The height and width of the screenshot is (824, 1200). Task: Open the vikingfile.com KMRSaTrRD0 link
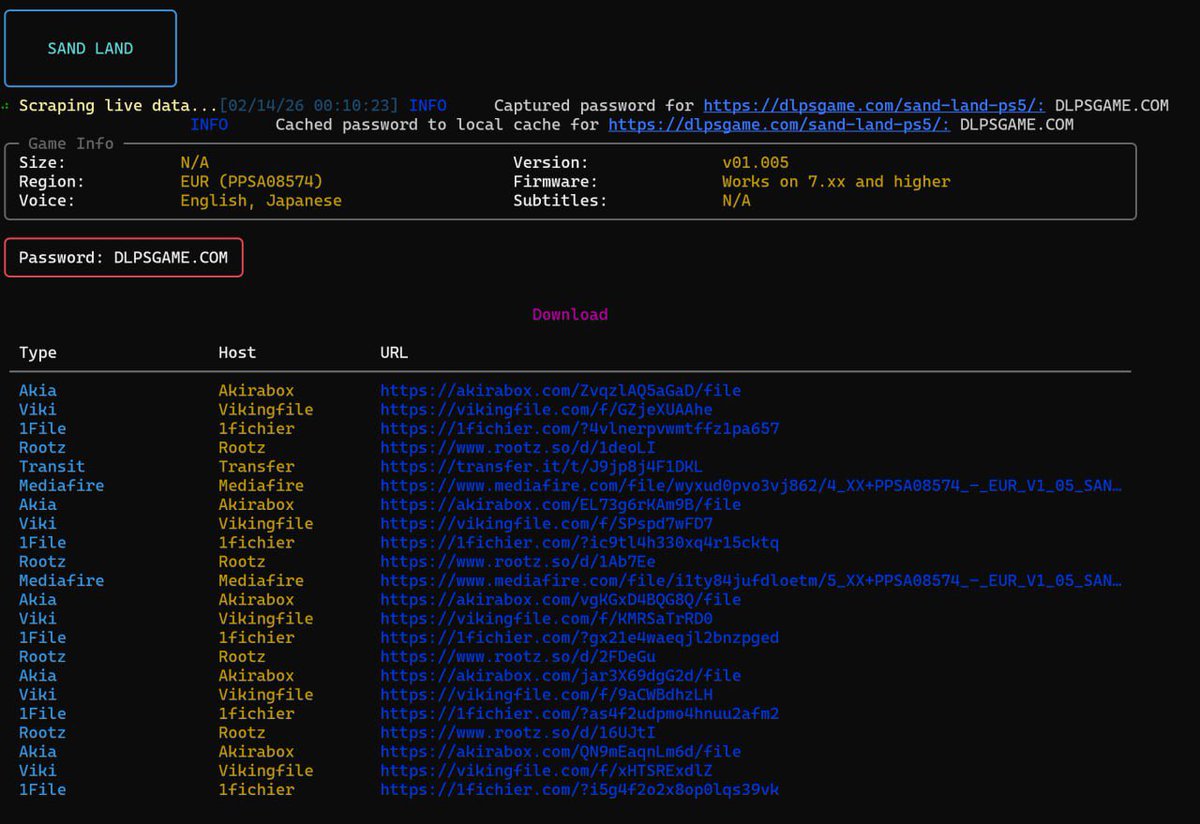[546, 618]
